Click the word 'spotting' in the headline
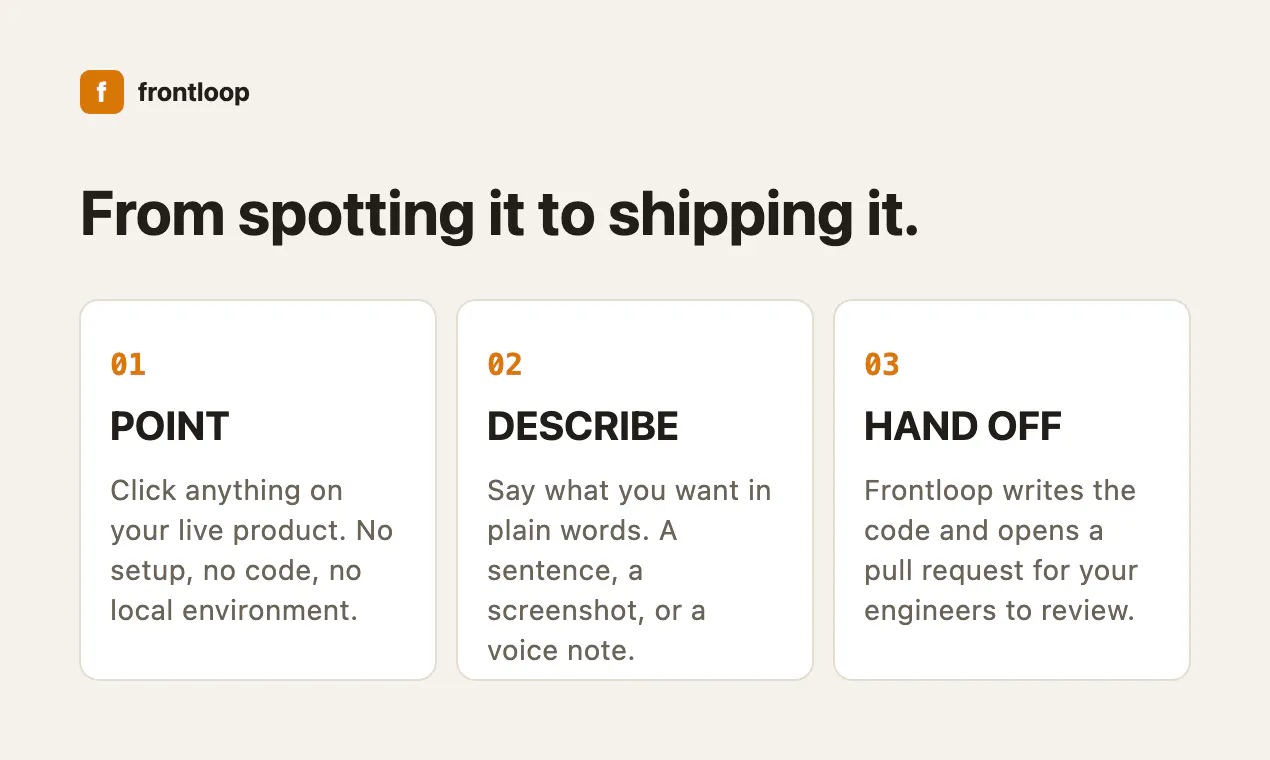The width and height of the screenshot is (1270, 760). coord(356,216)
